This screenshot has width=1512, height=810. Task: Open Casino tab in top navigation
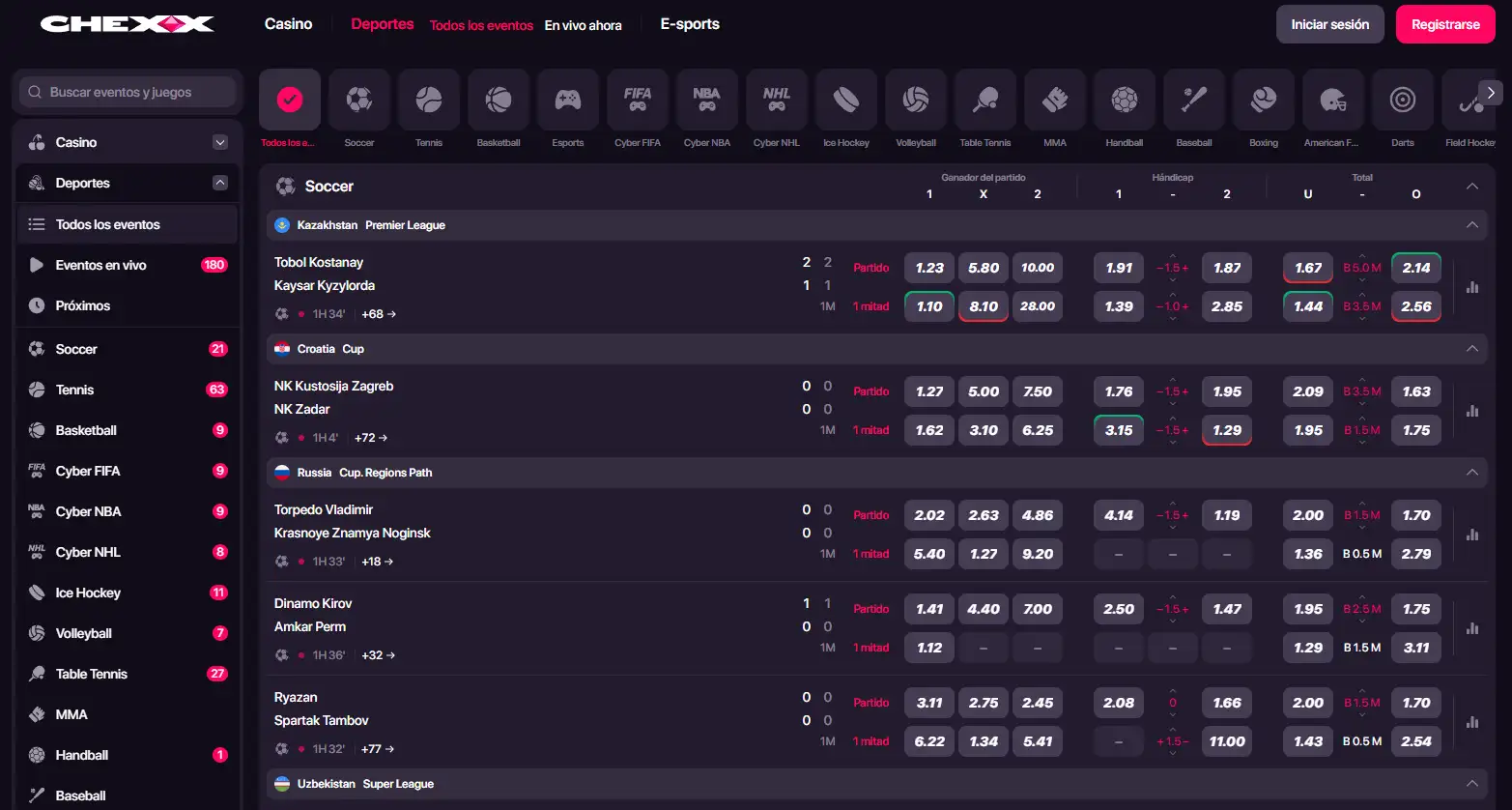point(289,24)
